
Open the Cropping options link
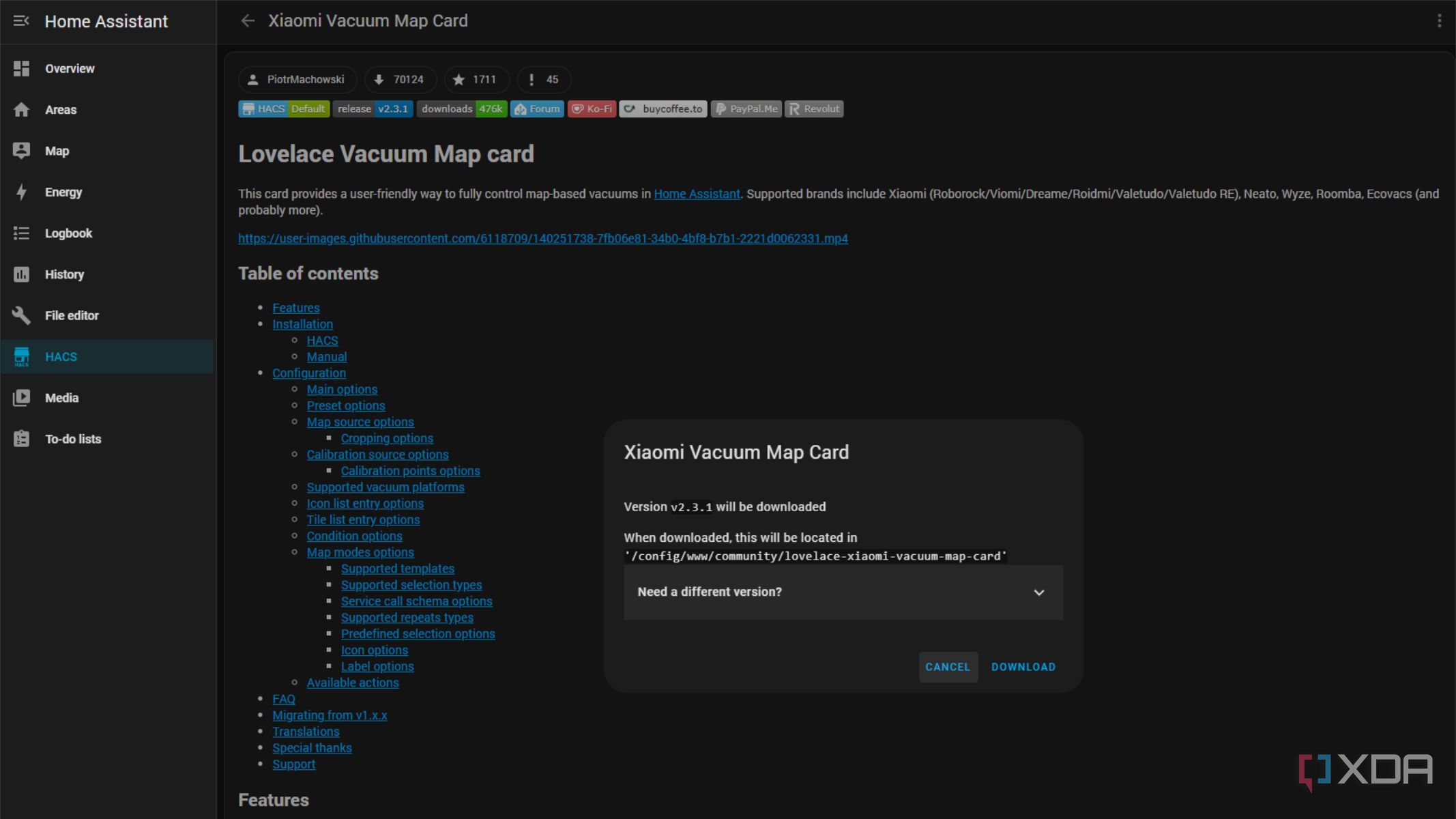[x=387, y=439]
